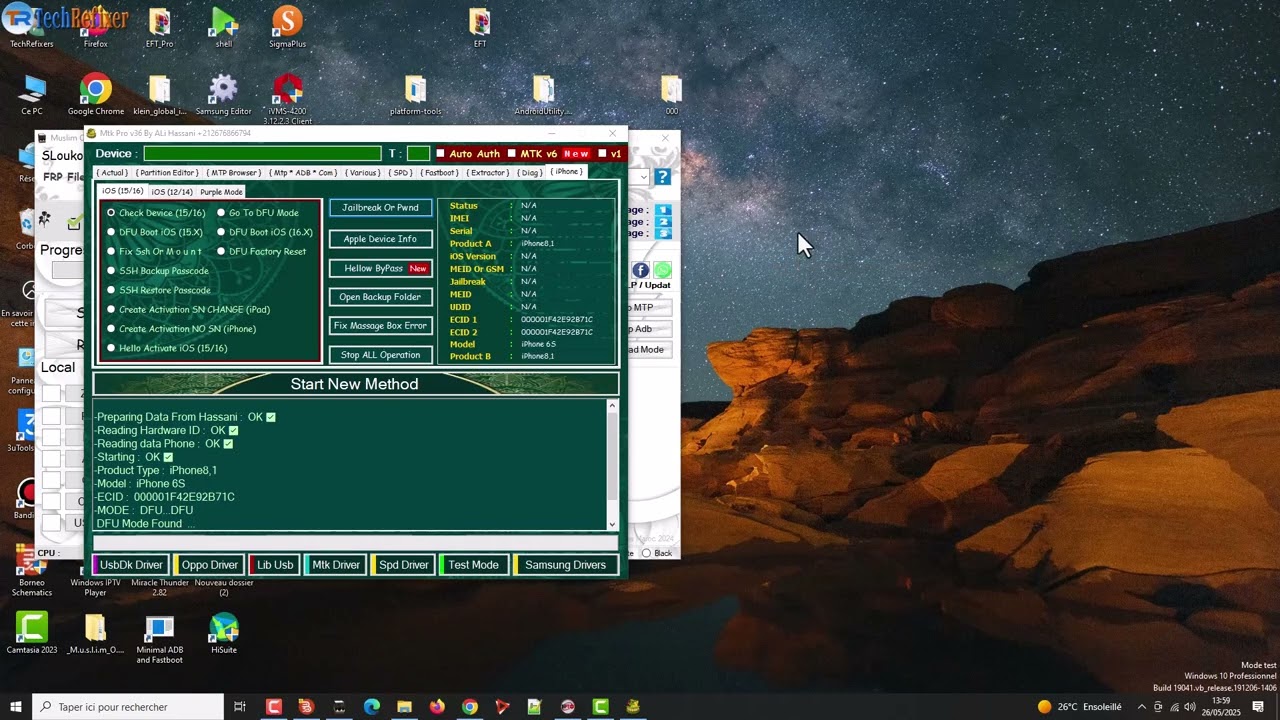
Task: Open Firefox desktop shortcut
Action: [95, 28]
